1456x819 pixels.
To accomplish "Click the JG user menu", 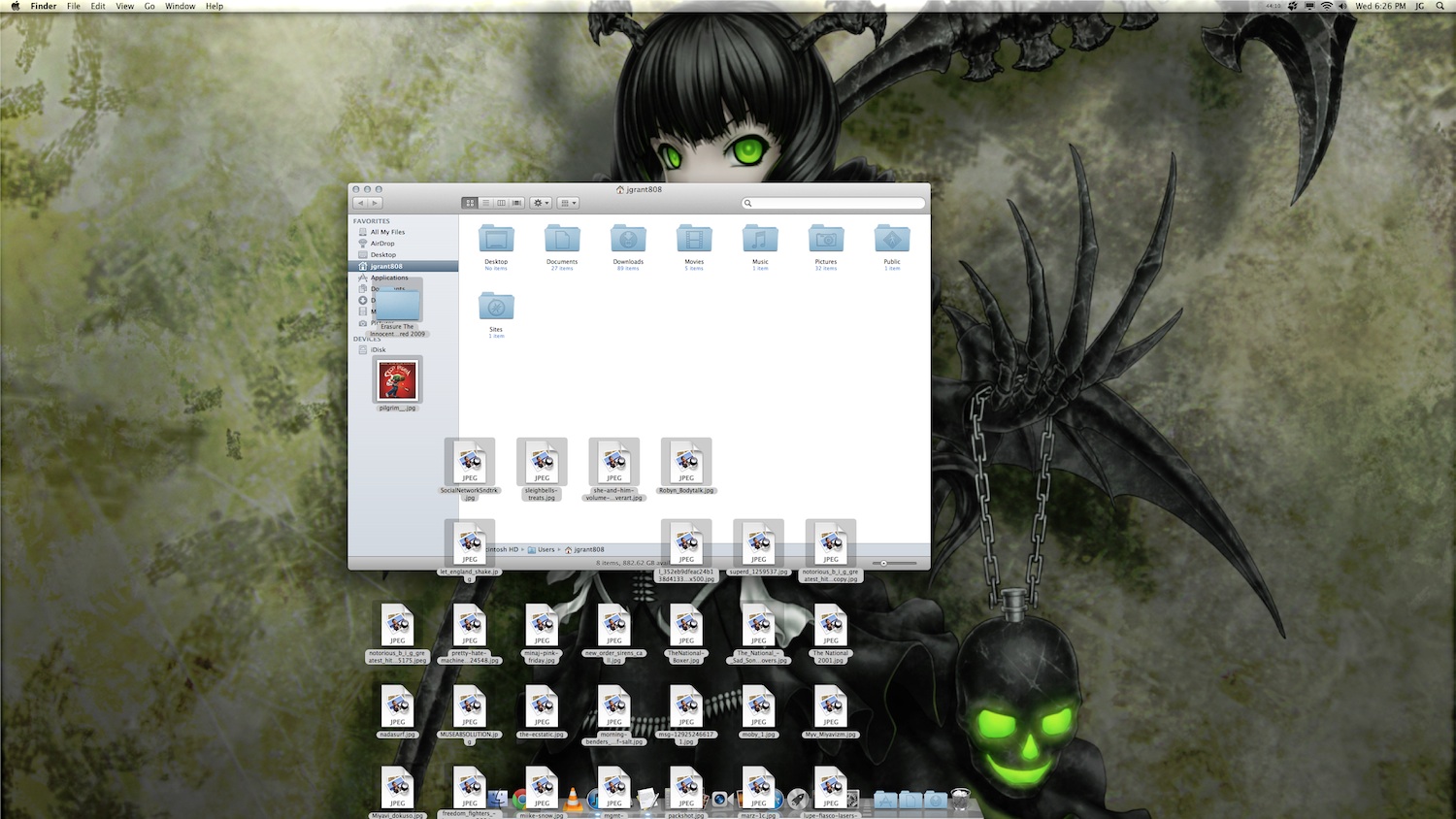I will click(1419, 6).
